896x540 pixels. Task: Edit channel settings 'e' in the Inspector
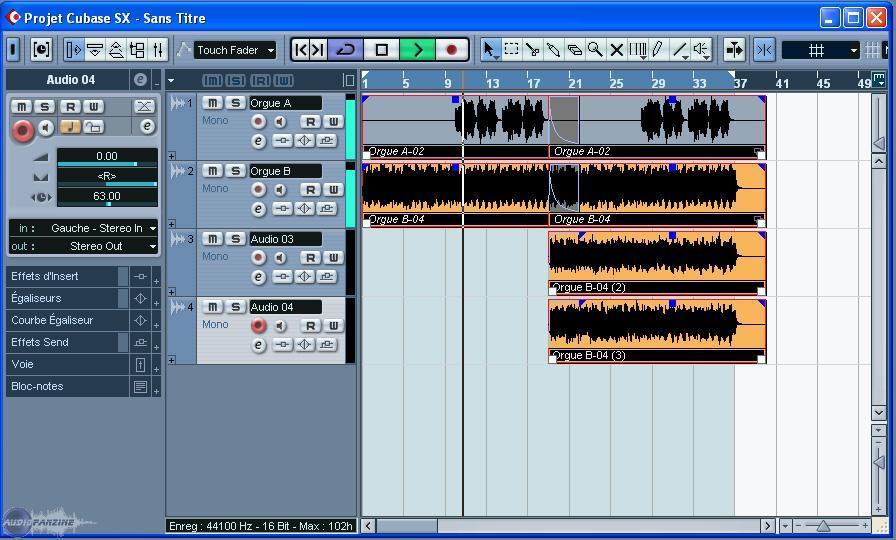pyautogui.click(x=147, y=126)
